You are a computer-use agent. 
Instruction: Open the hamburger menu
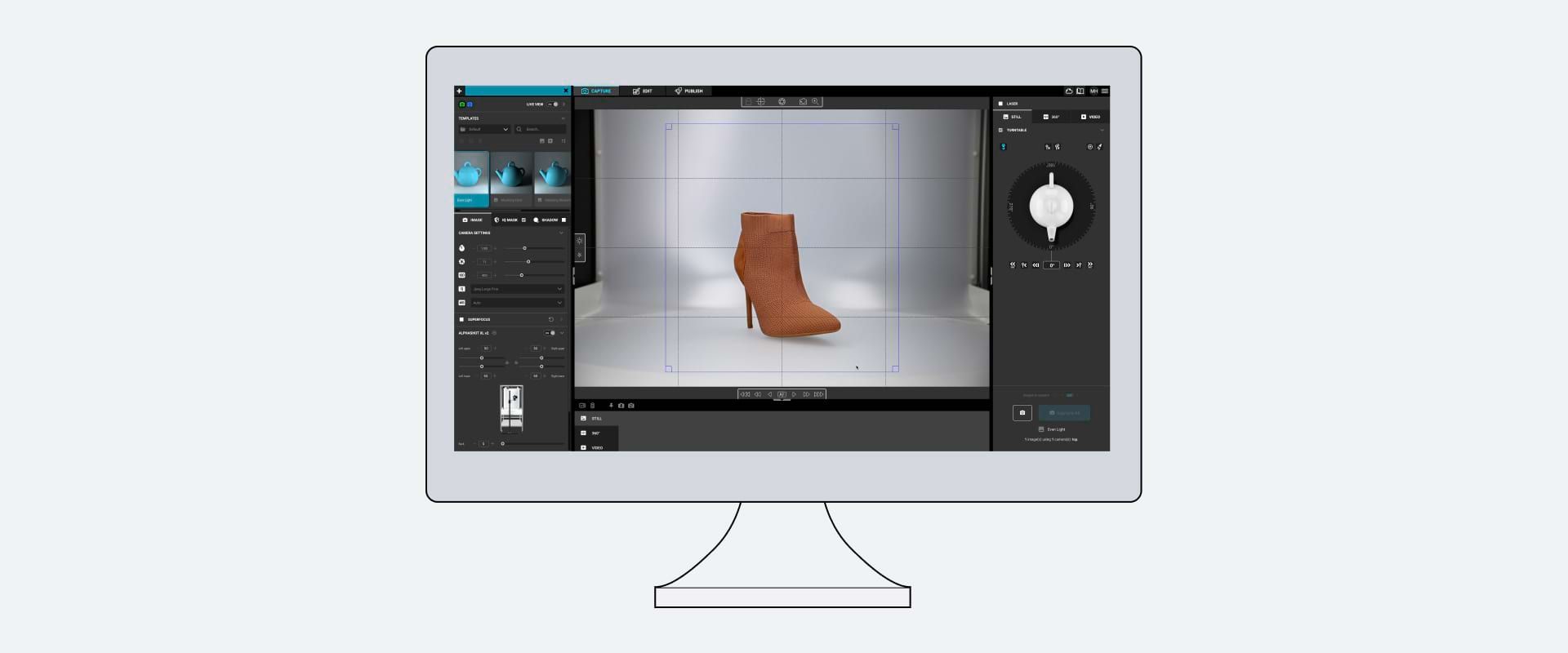(x=1105, y=91)
